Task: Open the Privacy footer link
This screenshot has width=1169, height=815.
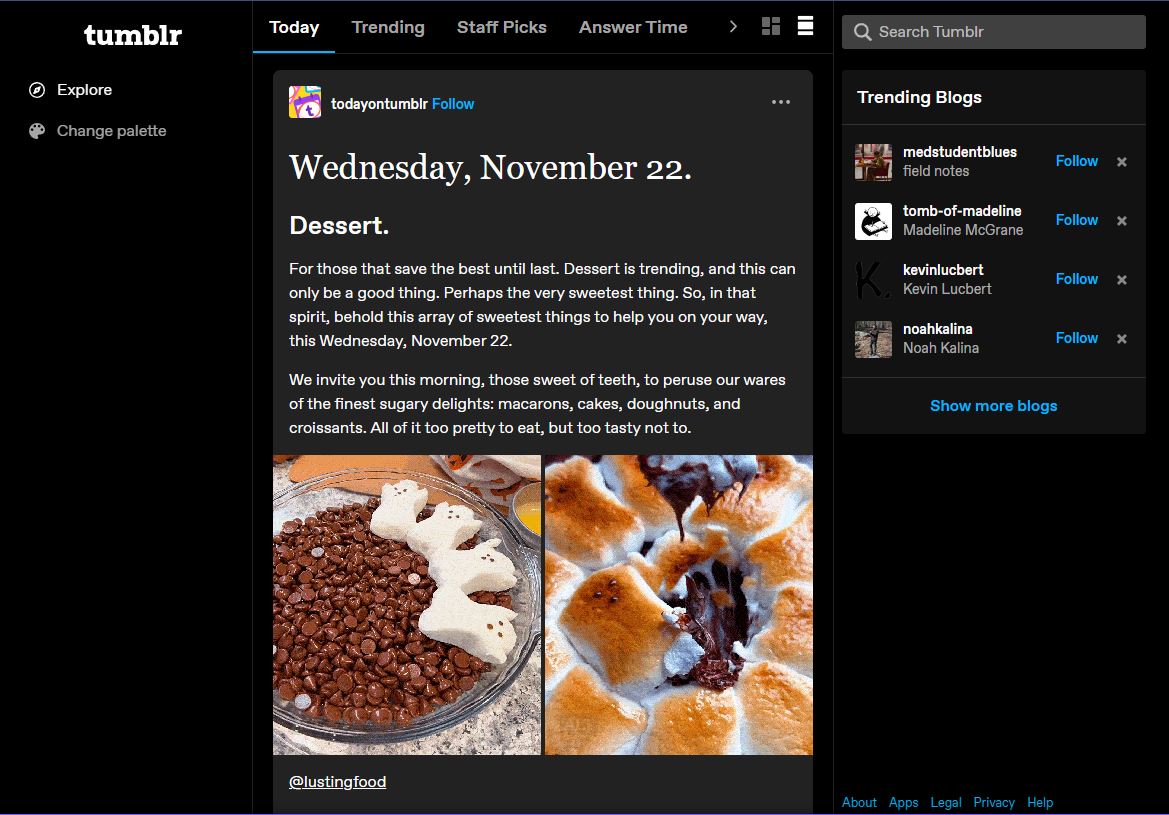Action: [x=993, y=802]
